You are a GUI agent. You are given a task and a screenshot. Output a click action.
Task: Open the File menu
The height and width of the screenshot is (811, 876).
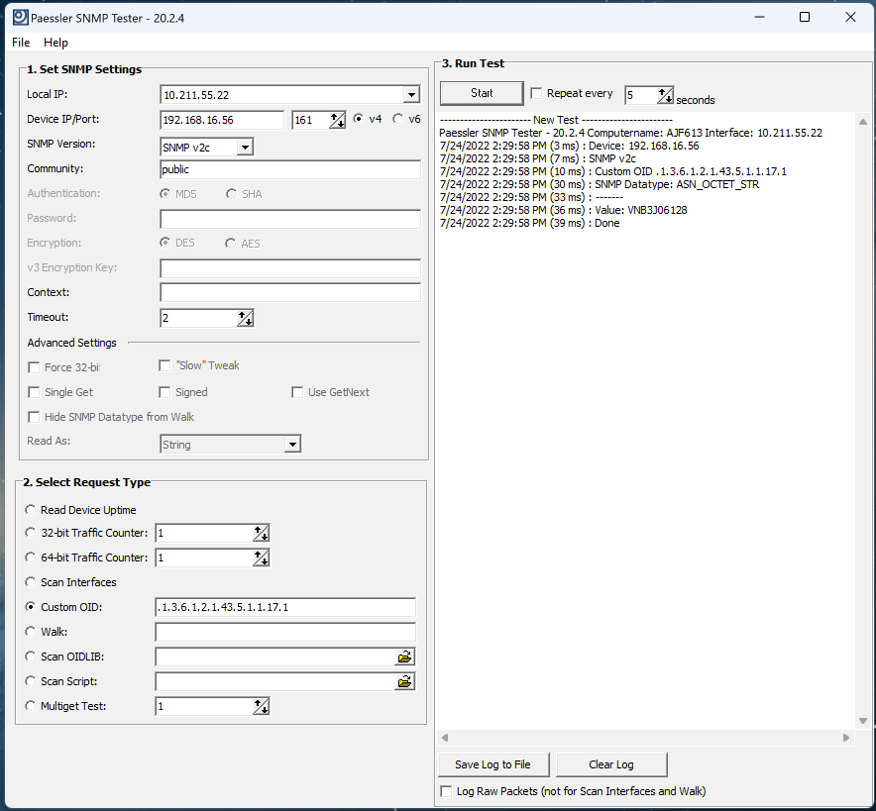[21, 43]
